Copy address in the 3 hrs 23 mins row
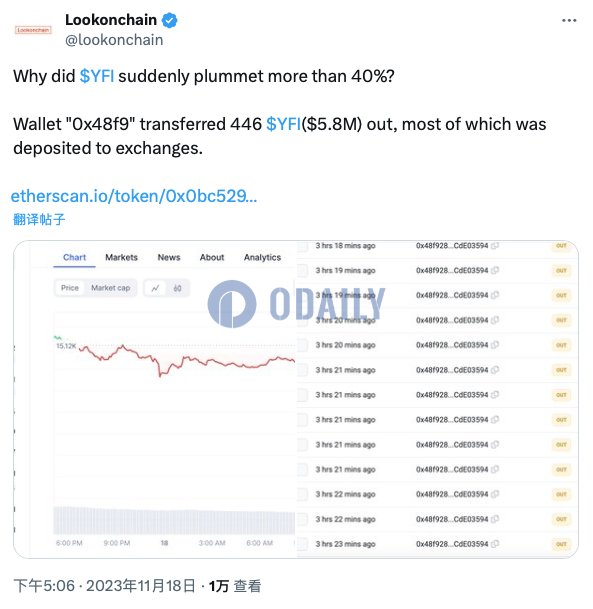593x609 pixels. tap(495, 544)
